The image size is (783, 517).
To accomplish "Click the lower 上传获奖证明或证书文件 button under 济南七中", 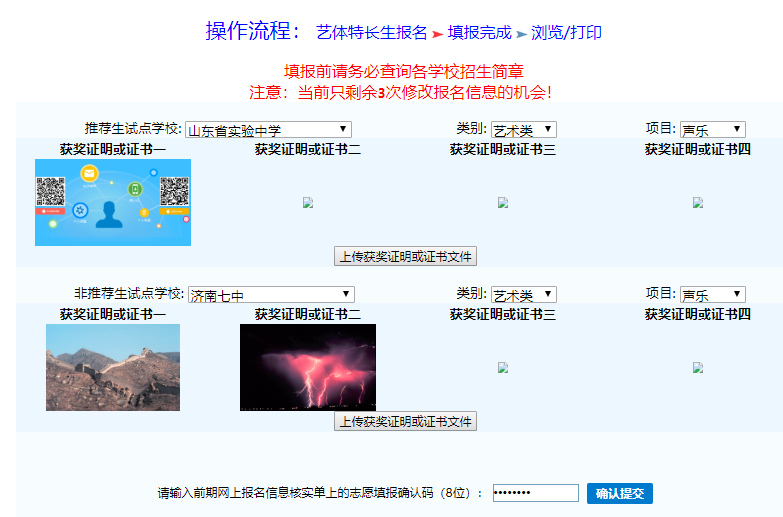I will click(405, 421).
